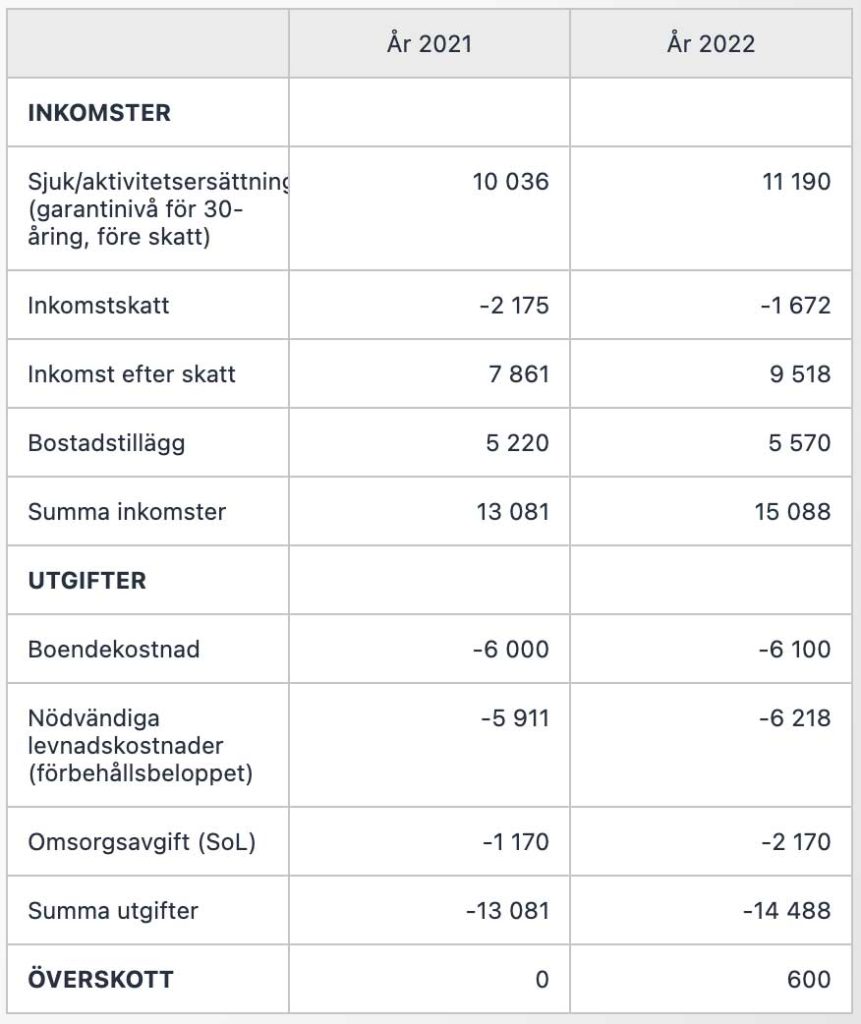Select the -2 175 income tax cell
This screenshot has height=1024, width=861.
coord(513,305)
